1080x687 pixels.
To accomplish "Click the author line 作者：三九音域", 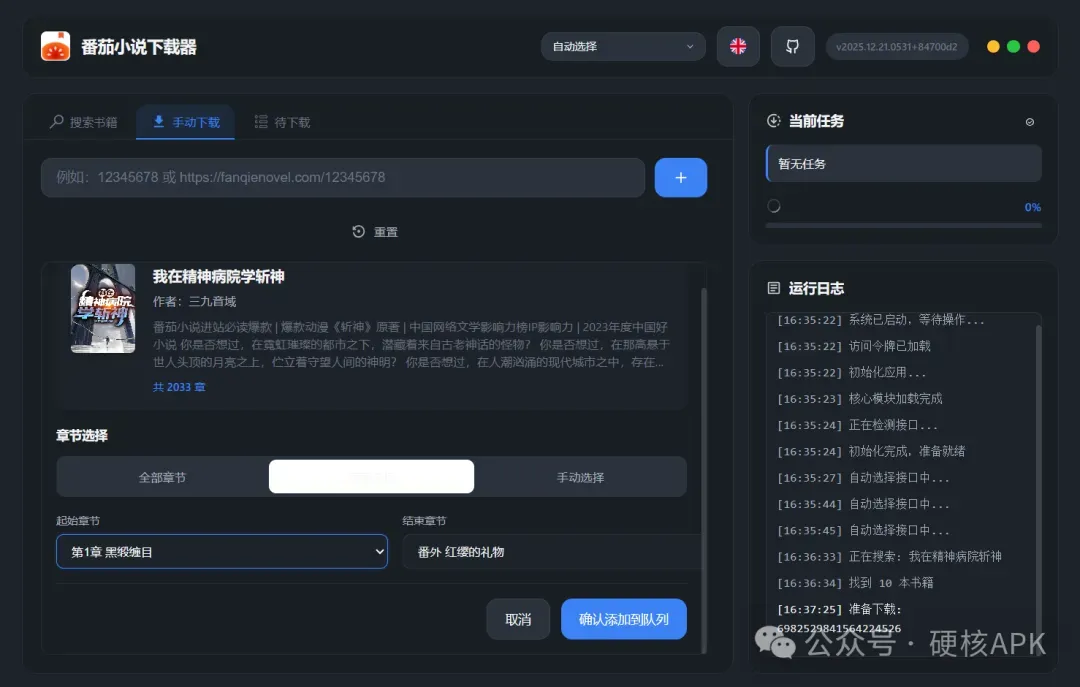I will pyautogui.click(x=194, y=301).
